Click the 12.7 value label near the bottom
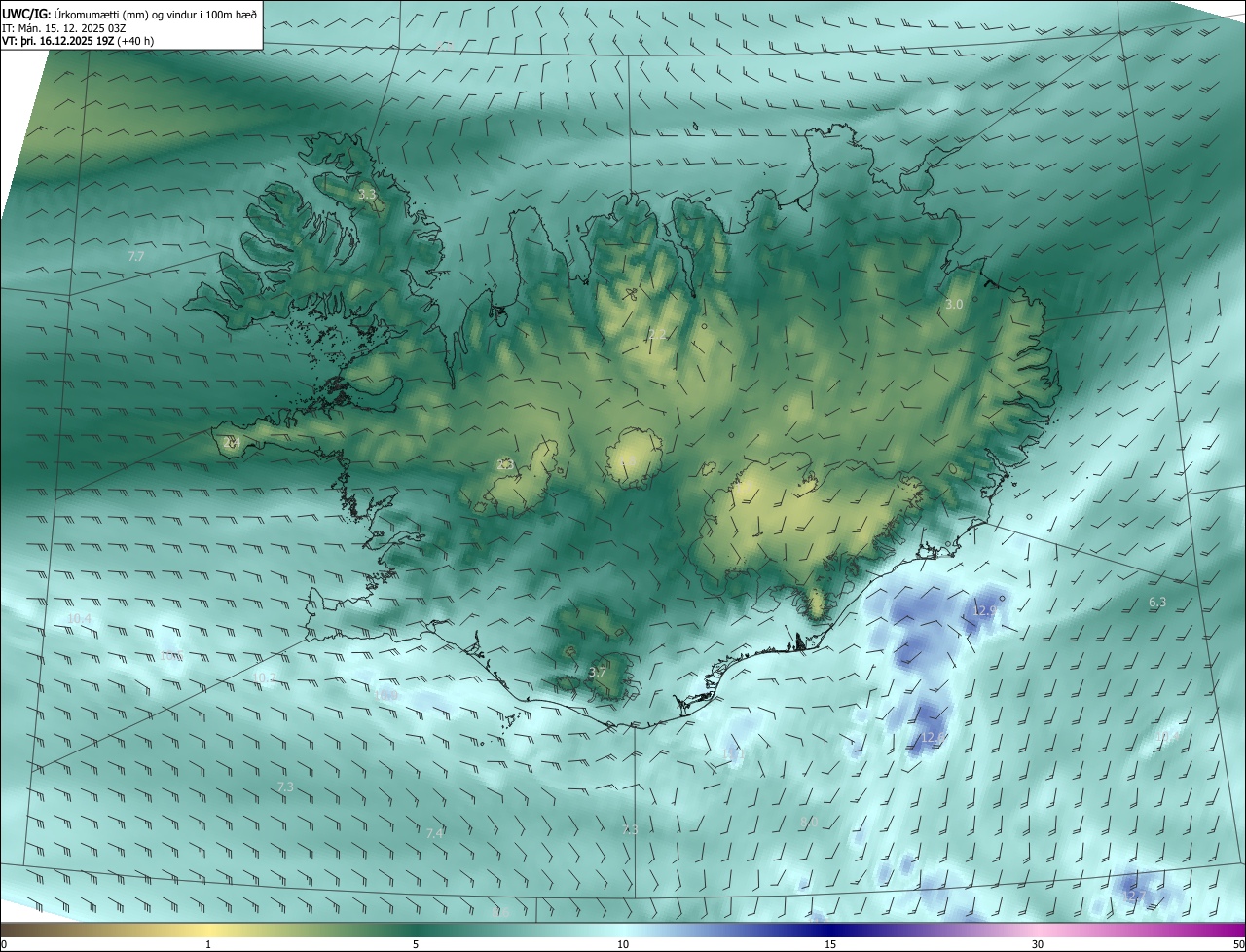1246x952 pixels. (1133, 896)
